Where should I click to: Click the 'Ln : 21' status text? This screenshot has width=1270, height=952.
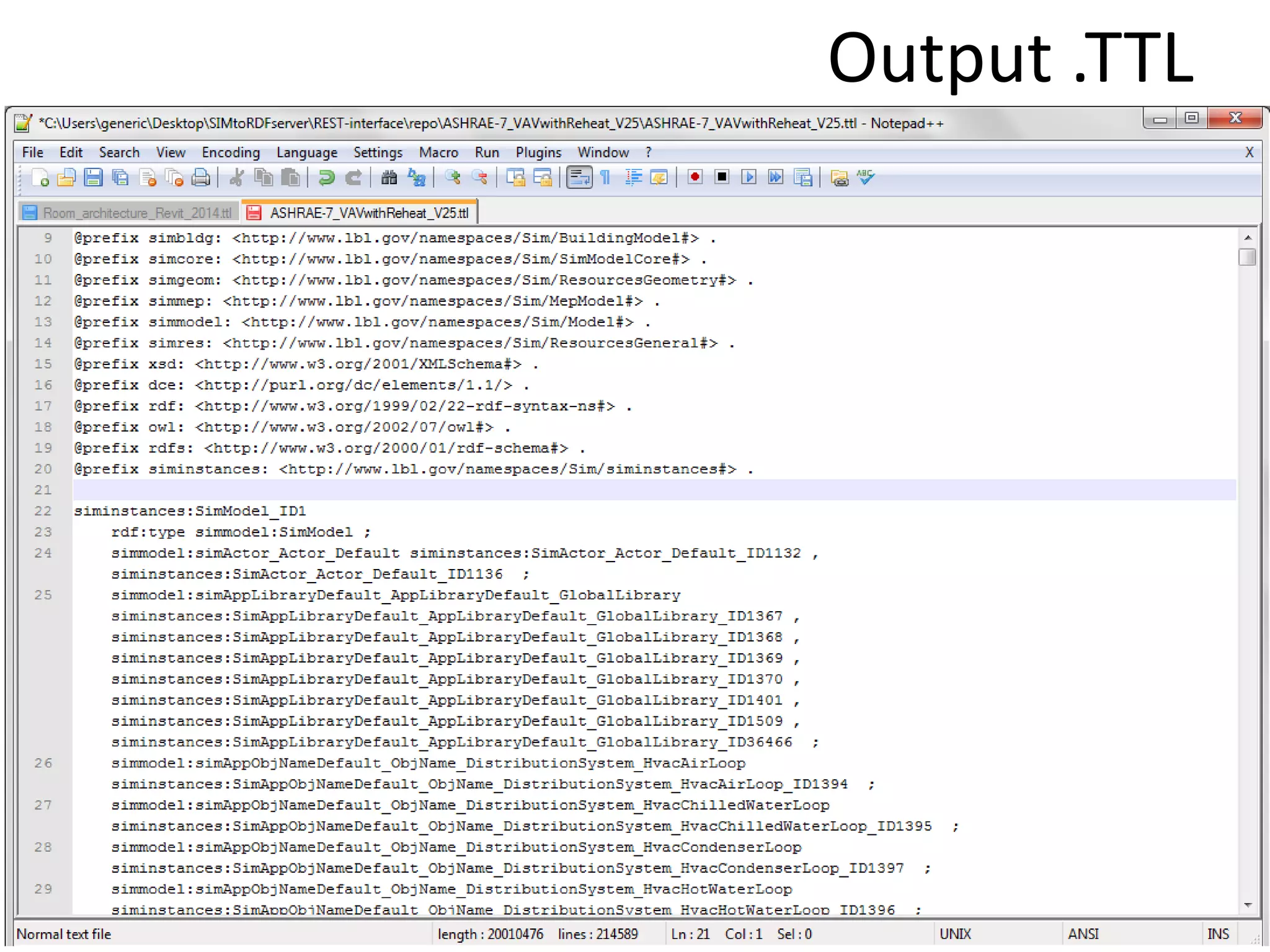point(690,934)
